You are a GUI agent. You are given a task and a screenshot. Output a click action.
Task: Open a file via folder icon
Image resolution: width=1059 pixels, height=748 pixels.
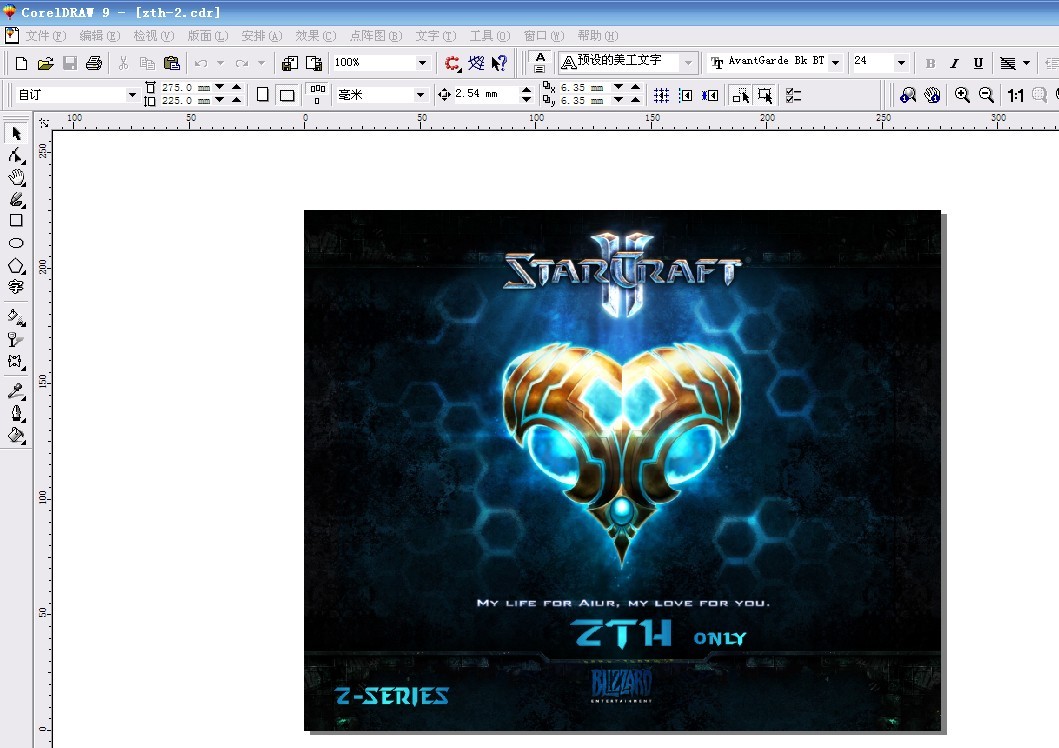pyautogui.click(x=45, y=63)
